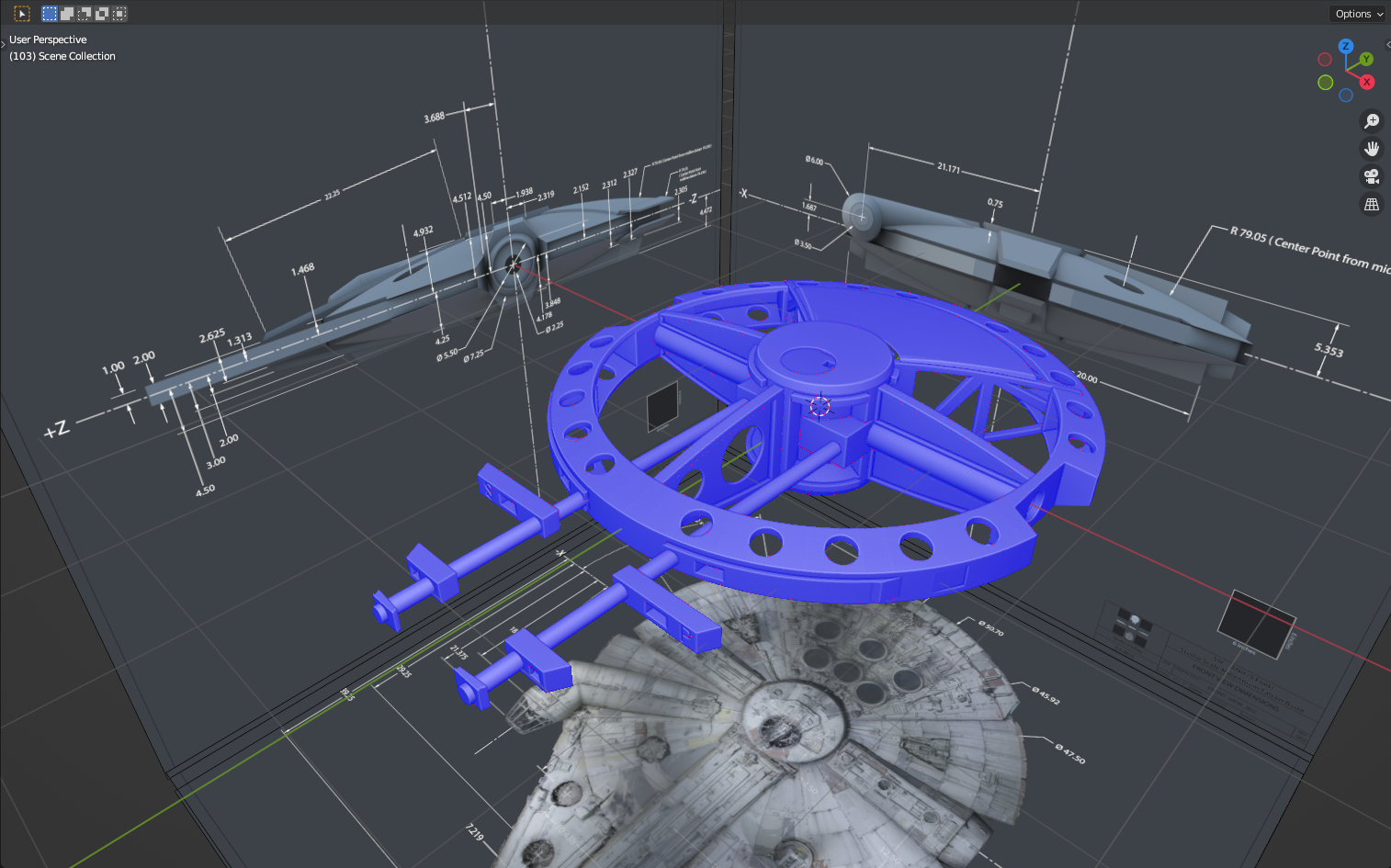Expand the sidebar with right edge arrow

1387,43
